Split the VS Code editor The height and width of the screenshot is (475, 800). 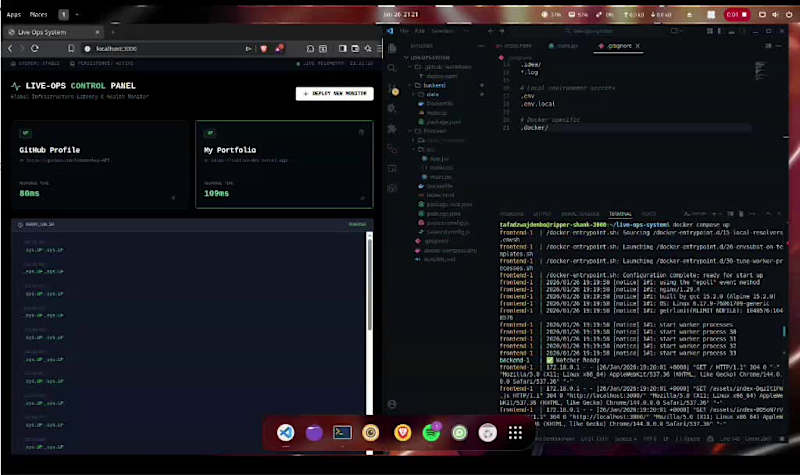click(x=768, y=46)
